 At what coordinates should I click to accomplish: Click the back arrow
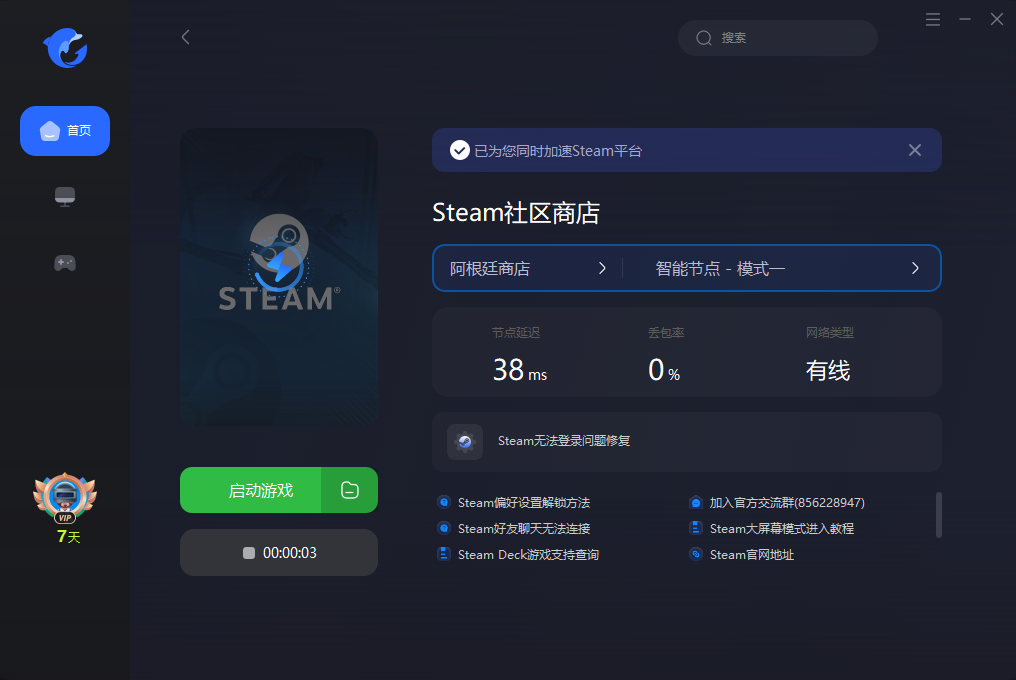click(x=185, y=37)
